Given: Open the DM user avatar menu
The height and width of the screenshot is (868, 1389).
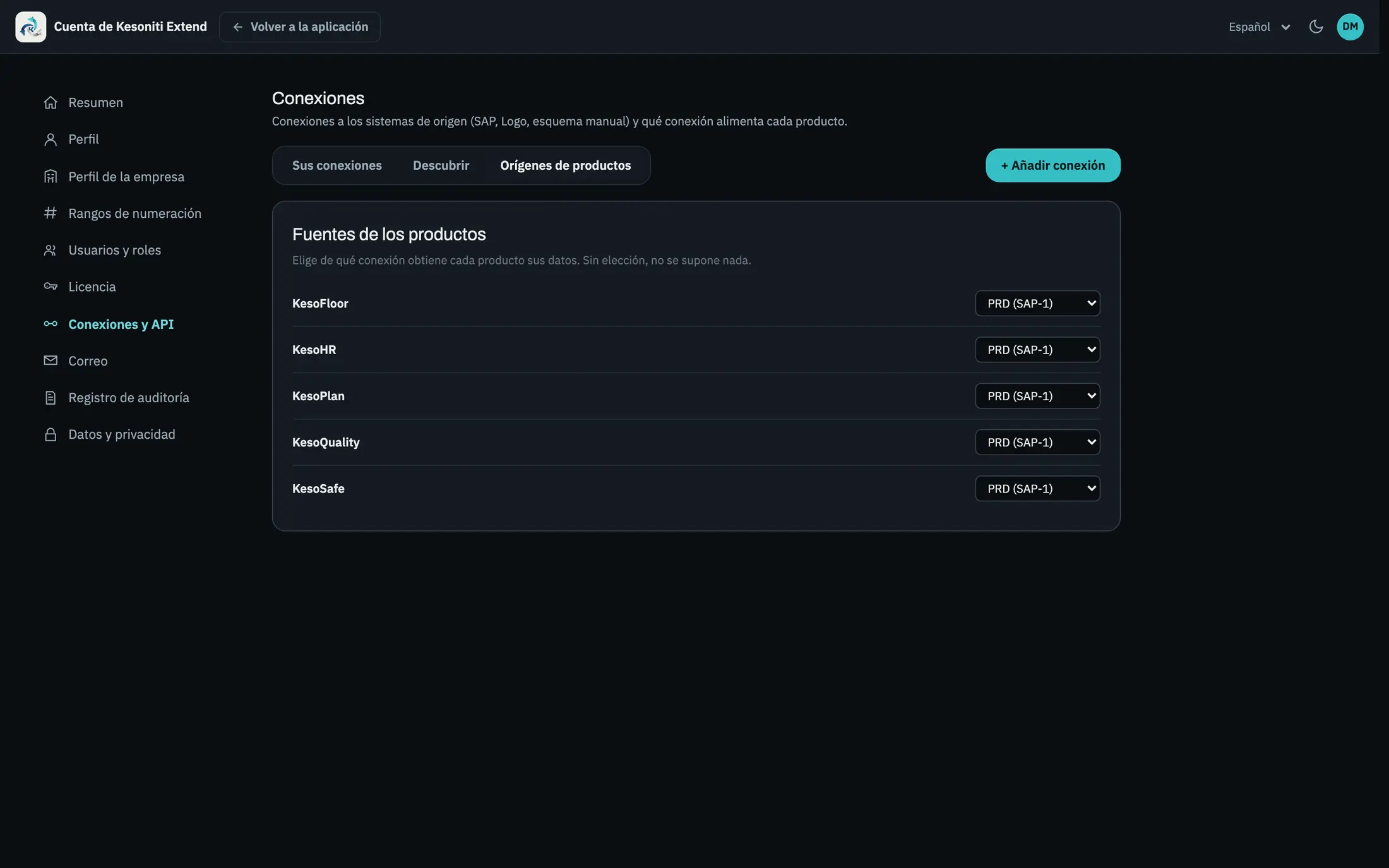Looking at the screenshot, I should [x=1350, y=27].
